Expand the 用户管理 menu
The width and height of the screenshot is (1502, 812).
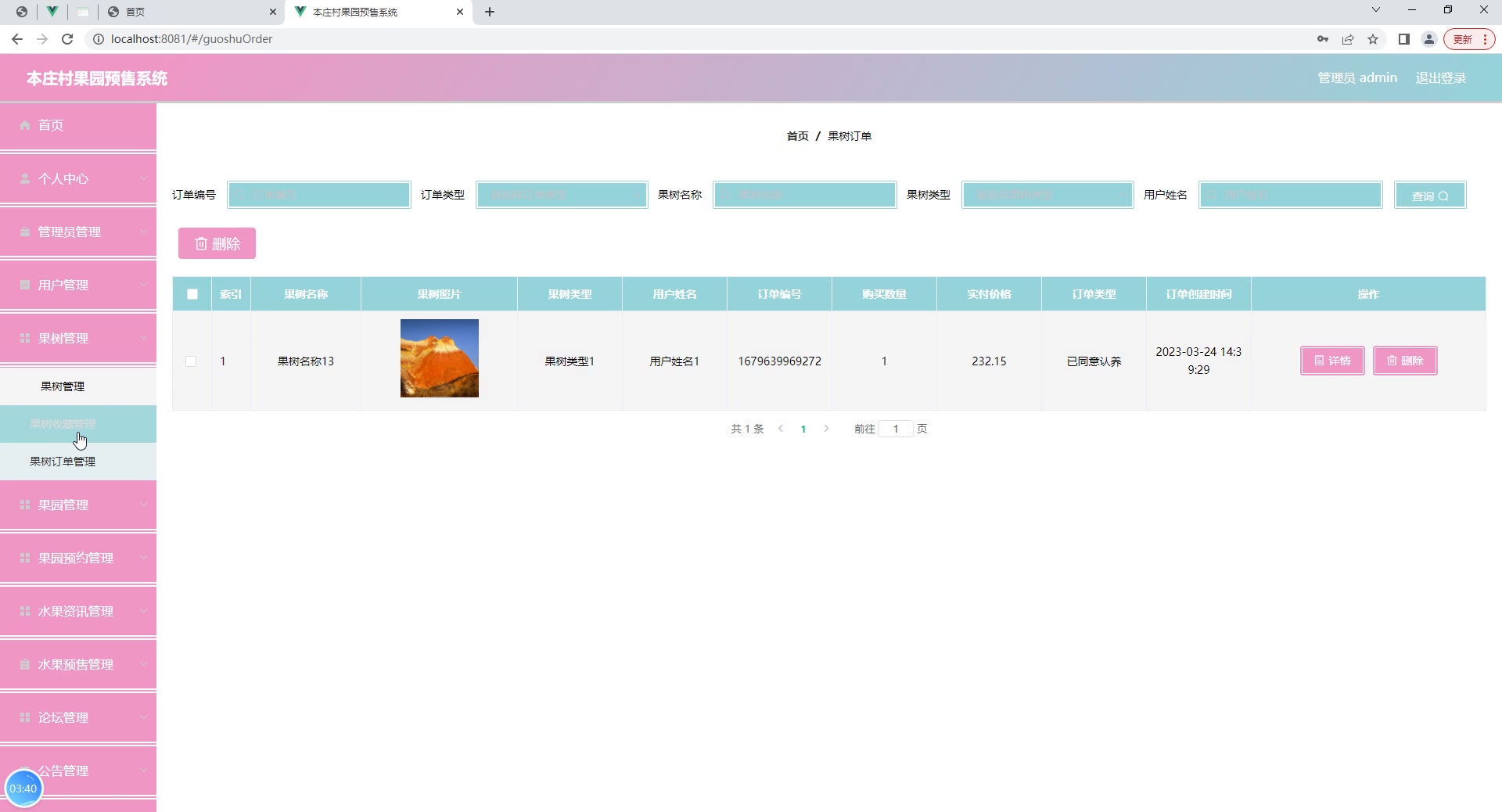[x=78, y=285]
